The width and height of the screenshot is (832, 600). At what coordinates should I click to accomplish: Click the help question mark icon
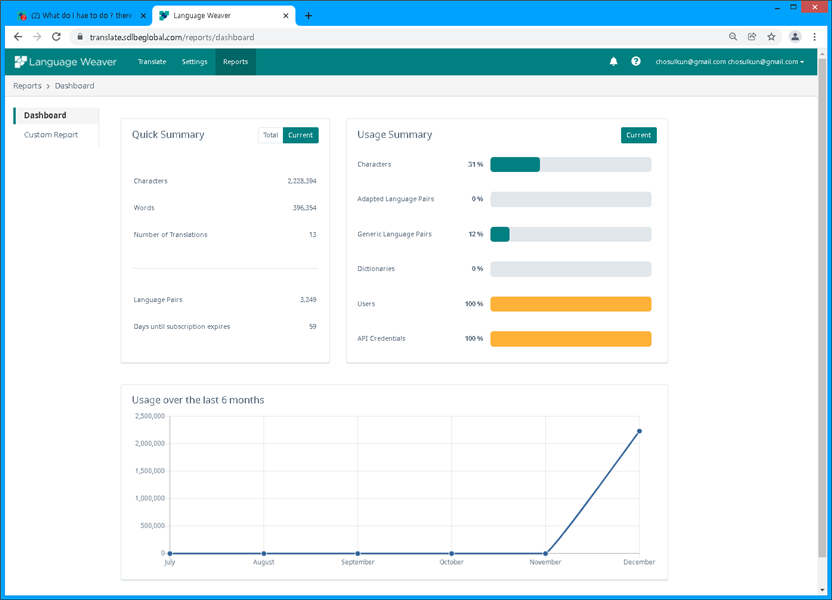(x=636, y=61)
